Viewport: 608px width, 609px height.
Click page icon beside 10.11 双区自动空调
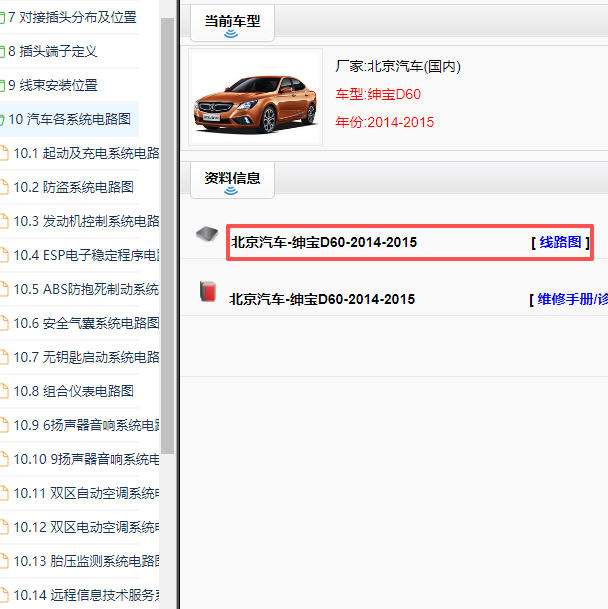pos(4,493)
